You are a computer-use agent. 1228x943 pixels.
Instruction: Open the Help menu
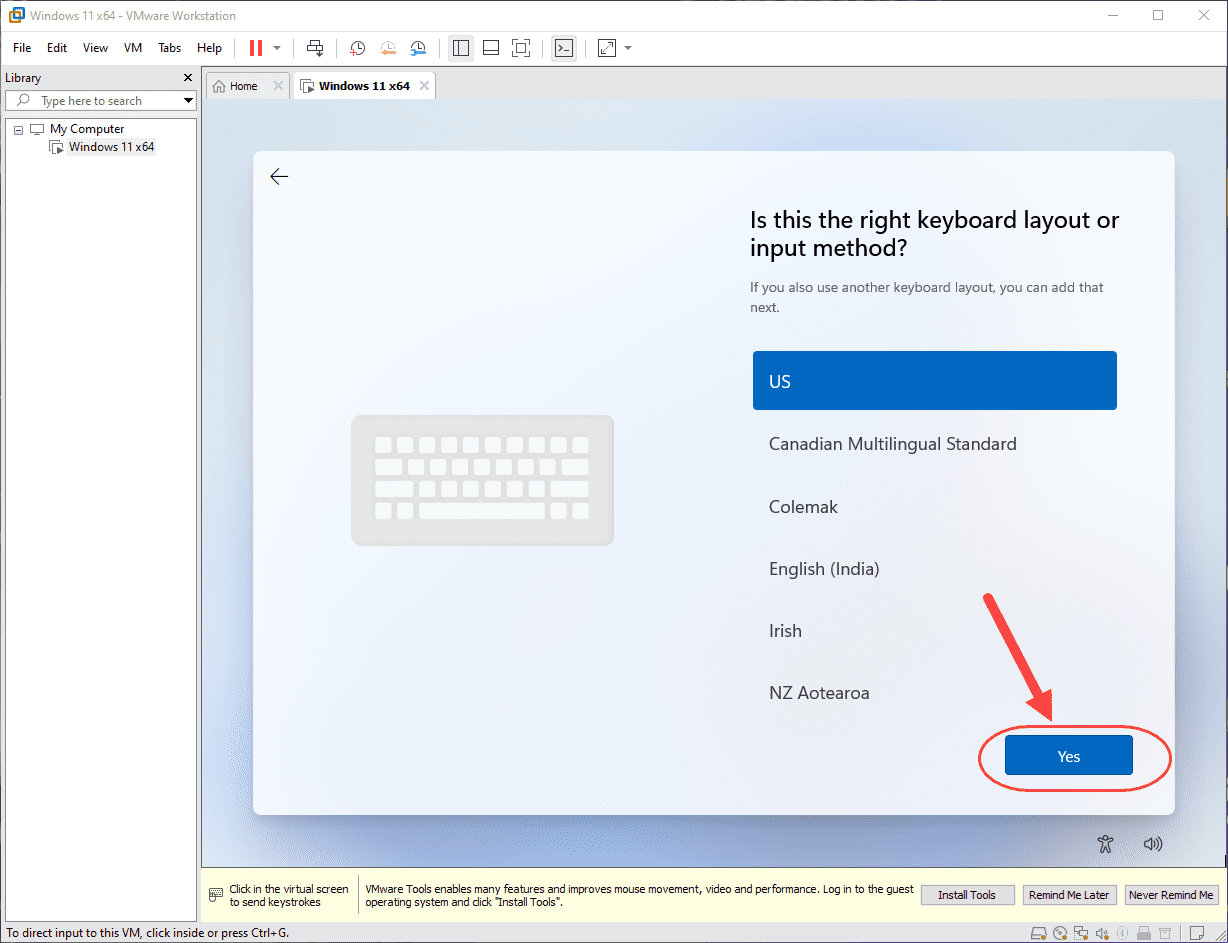(x=209, y=48)
